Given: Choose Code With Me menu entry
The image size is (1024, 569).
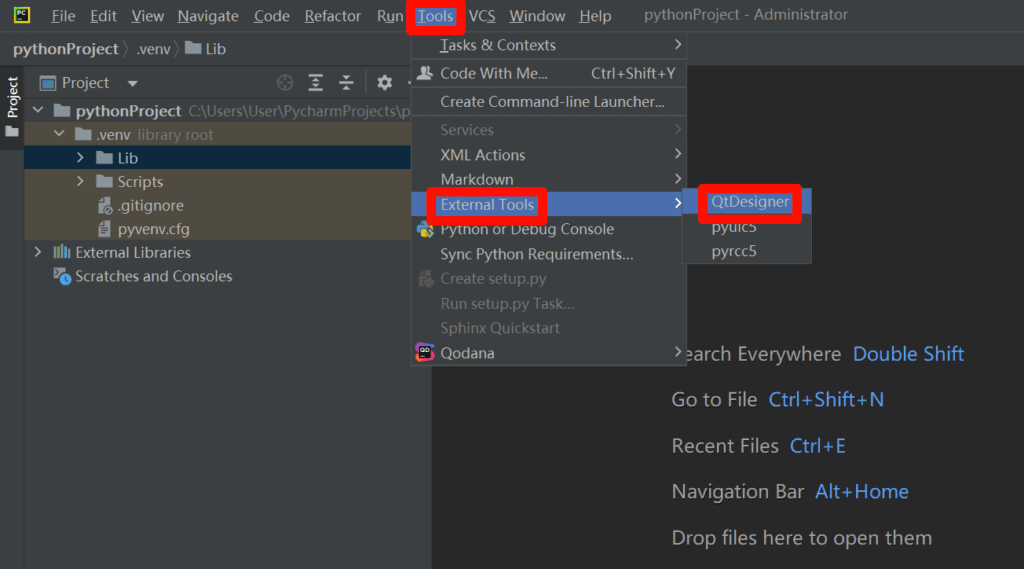Looking at the screenshot, I should coord(549,73).
